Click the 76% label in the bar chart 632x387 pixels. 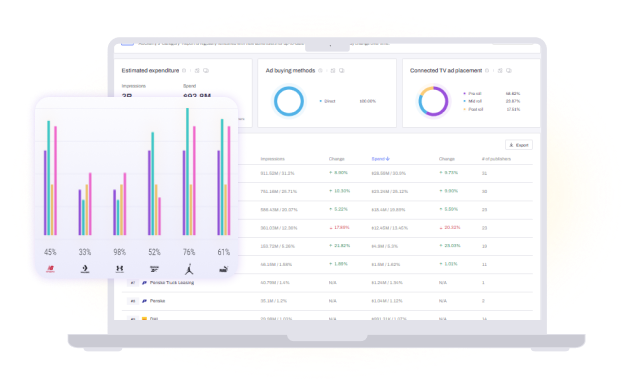click(189, 252)
